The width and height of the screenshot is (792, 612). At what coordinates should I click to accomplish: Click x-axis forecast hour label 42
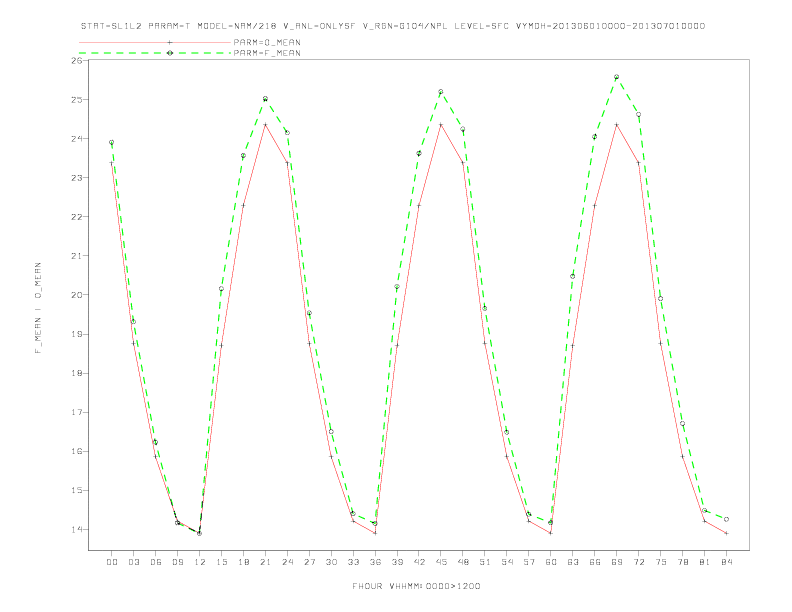[x=419, y=562]
